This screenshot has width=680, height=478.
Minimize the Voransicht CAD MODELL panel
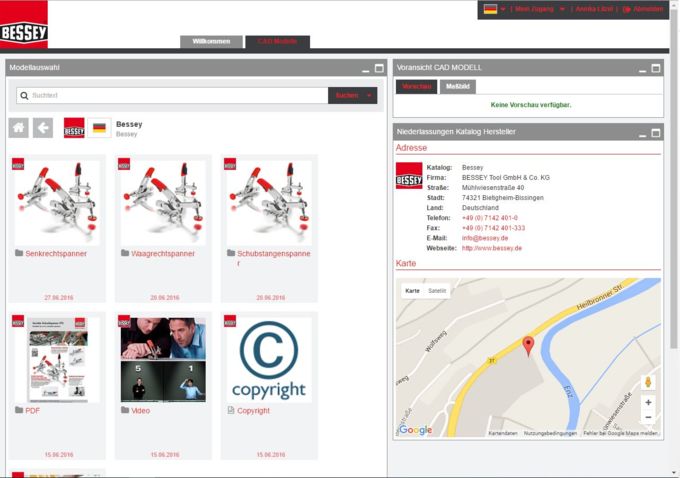click(x=642, y=69)
